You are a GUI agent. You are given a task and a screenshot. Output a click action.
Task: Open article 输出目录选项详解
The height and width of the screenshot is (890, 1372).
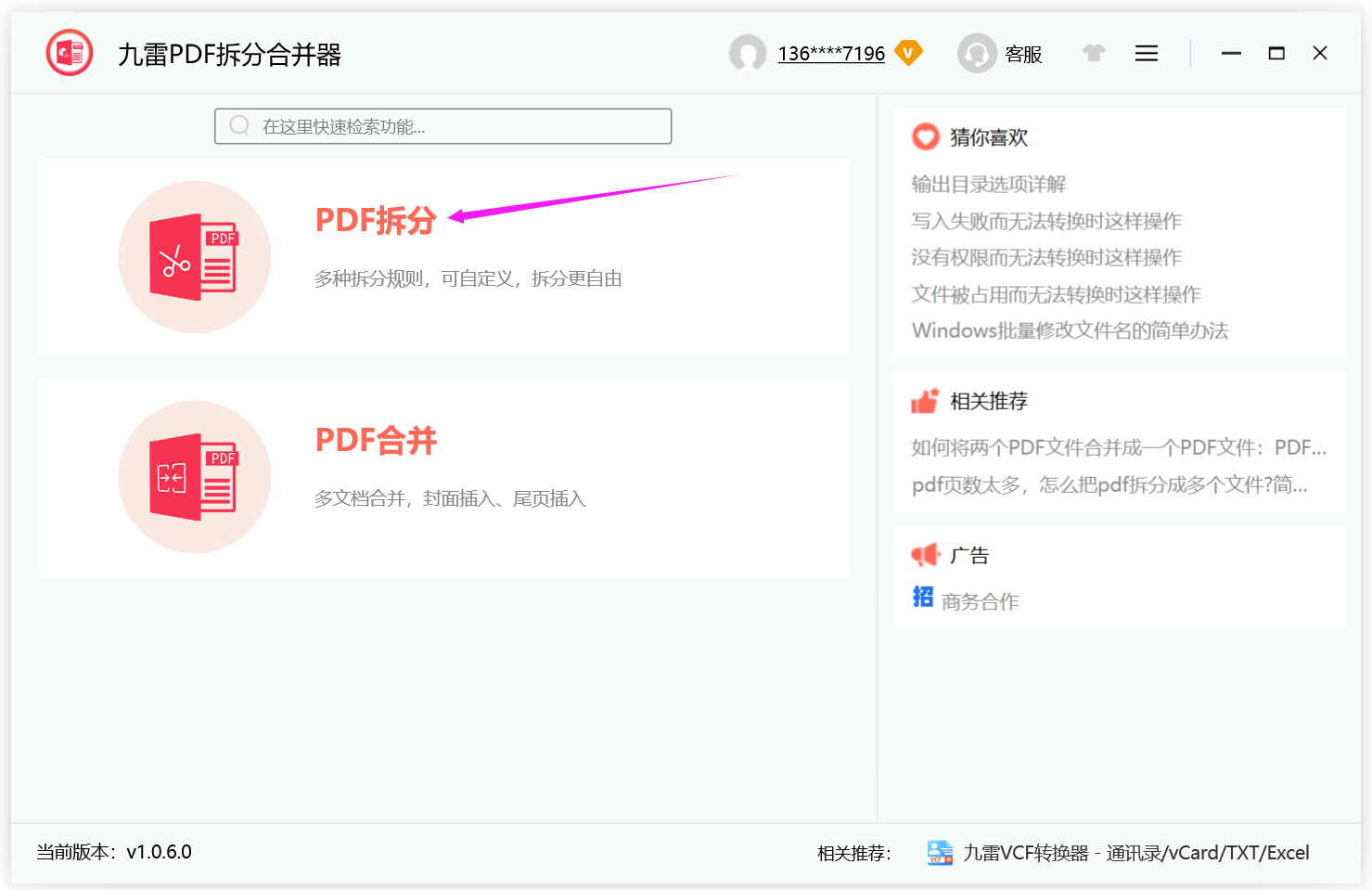(x=989, y=184)
